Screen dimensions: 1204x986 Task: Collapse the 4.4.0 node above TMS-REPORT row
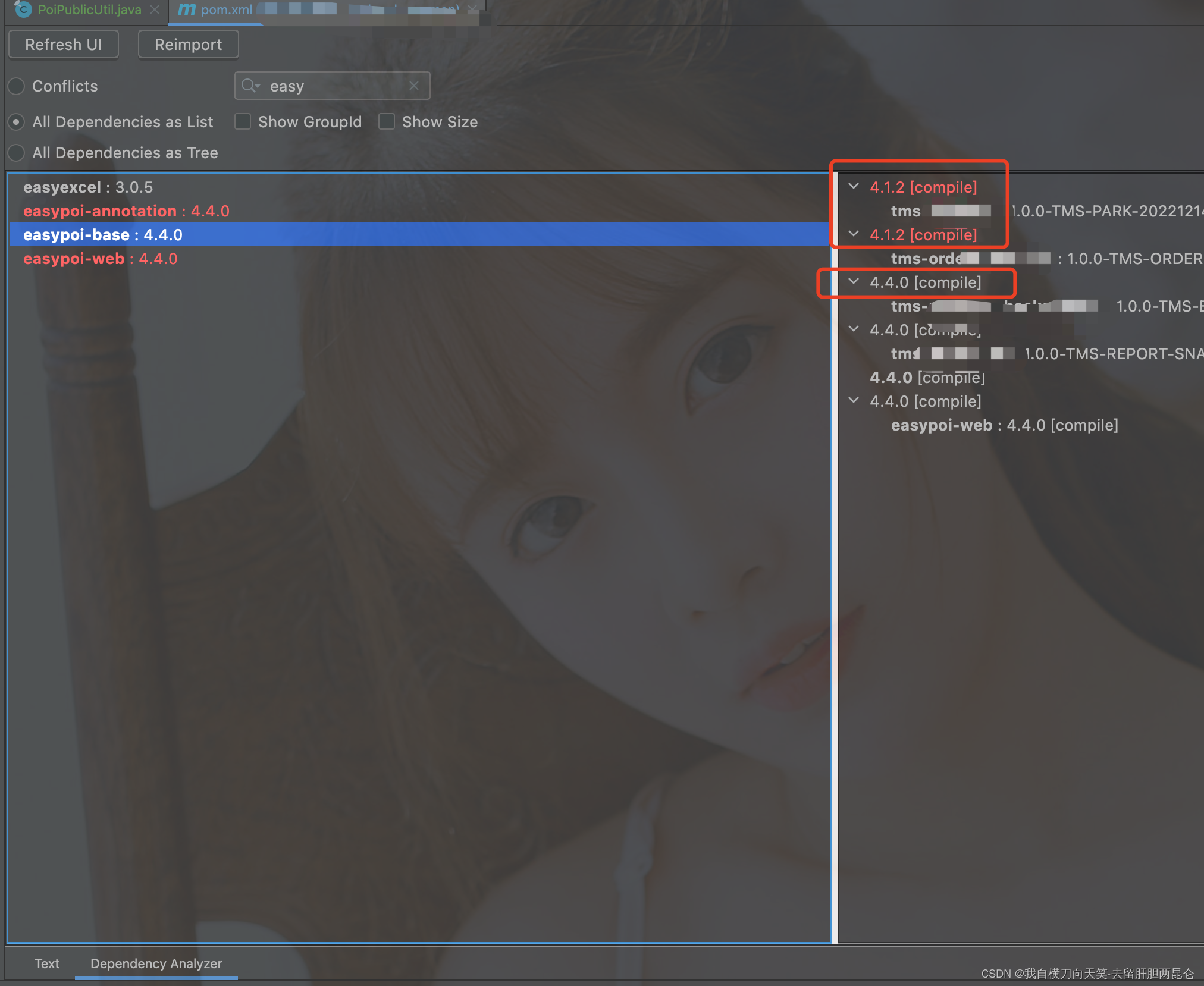(x=854, y=329)
